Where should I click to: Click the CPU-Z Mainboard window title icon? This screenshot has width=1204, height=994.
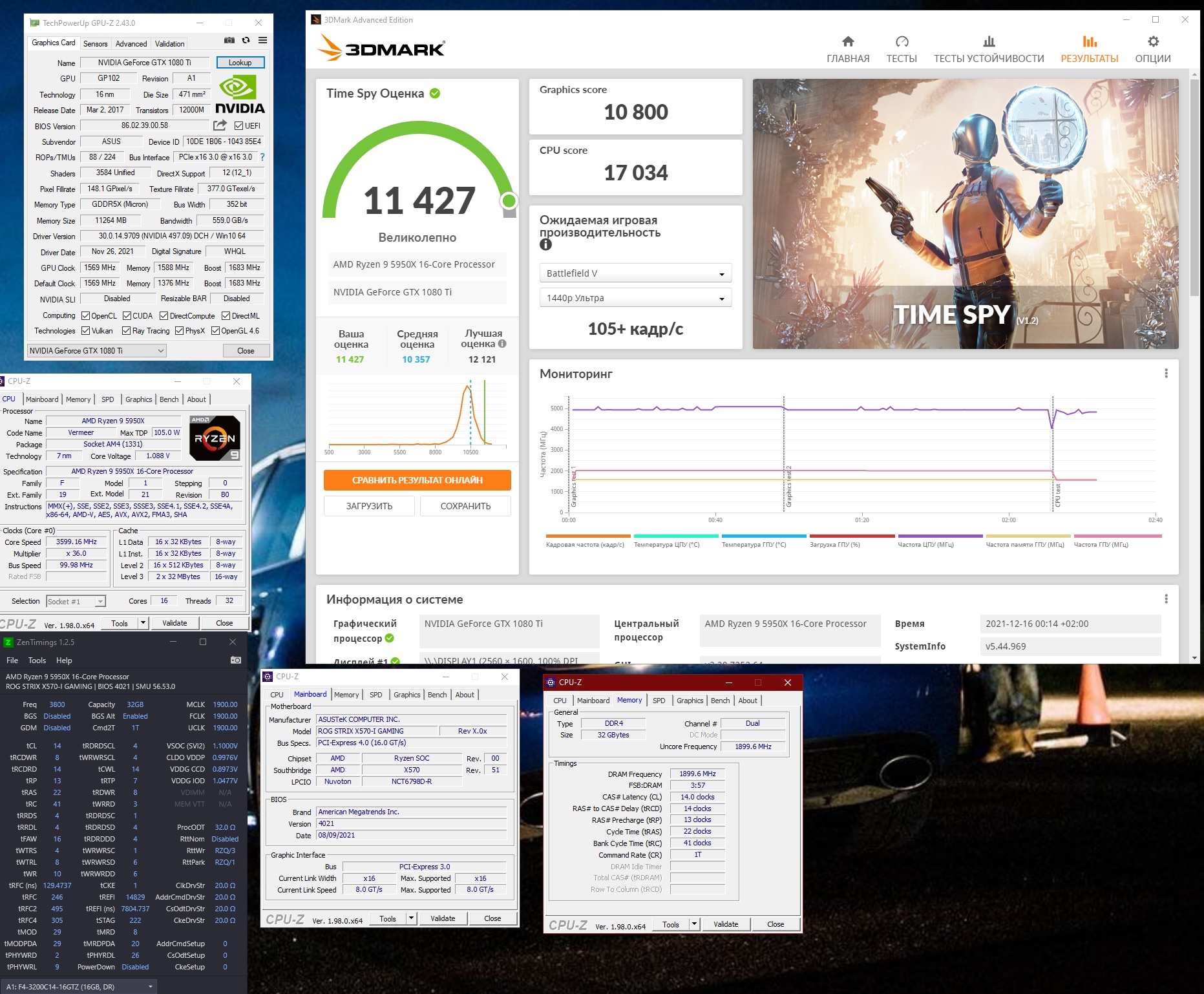point(268,677)
